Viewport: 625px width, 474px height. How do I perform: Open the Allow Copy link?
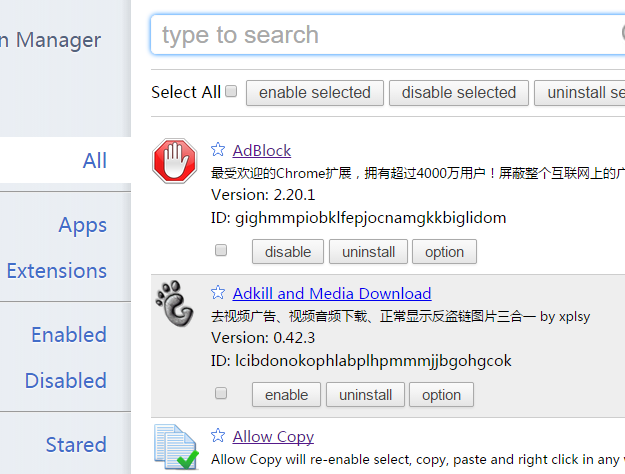pos(273,437)
